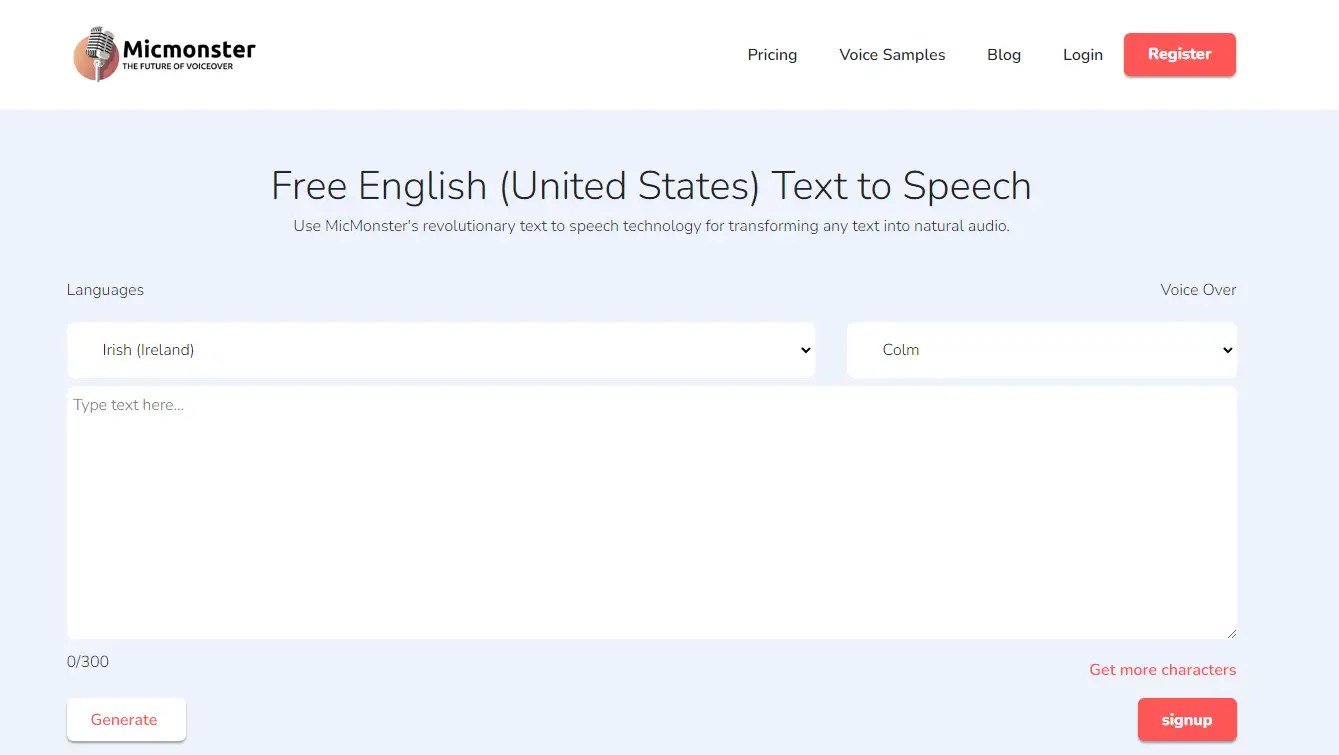Viewport: 1339px width, 755px height.
Task: Click the Micmonster microphone logo
Action: [95, 54]
